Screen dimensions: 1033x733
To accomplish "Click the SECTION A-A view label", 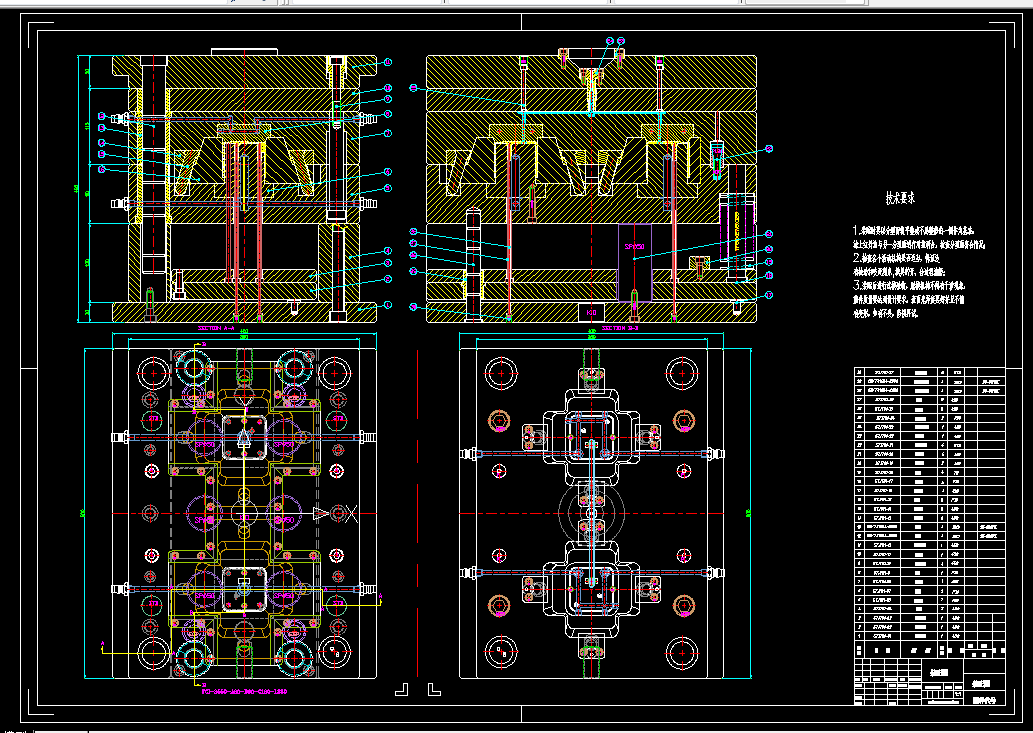I will click(x=216, y=327).
